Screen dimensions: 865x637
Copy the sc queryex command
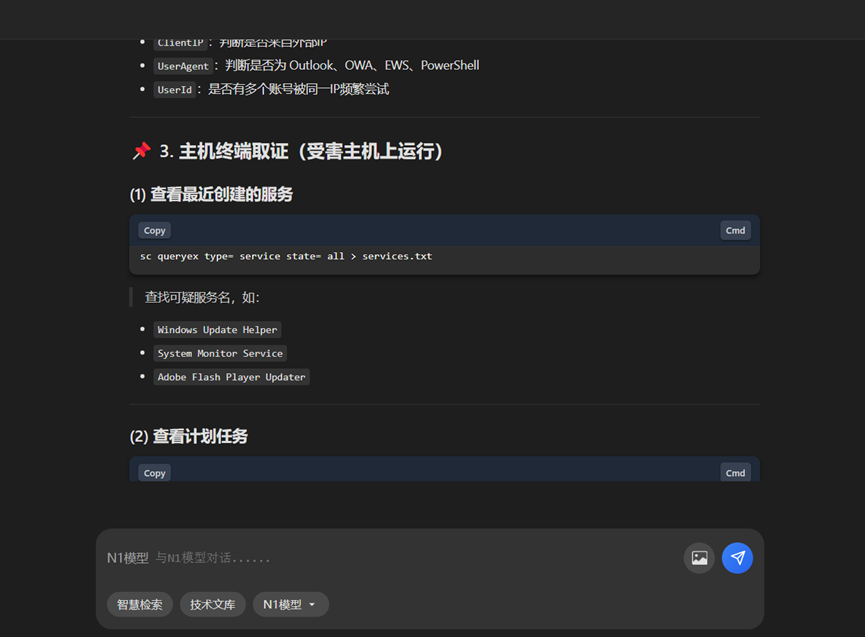154,231
